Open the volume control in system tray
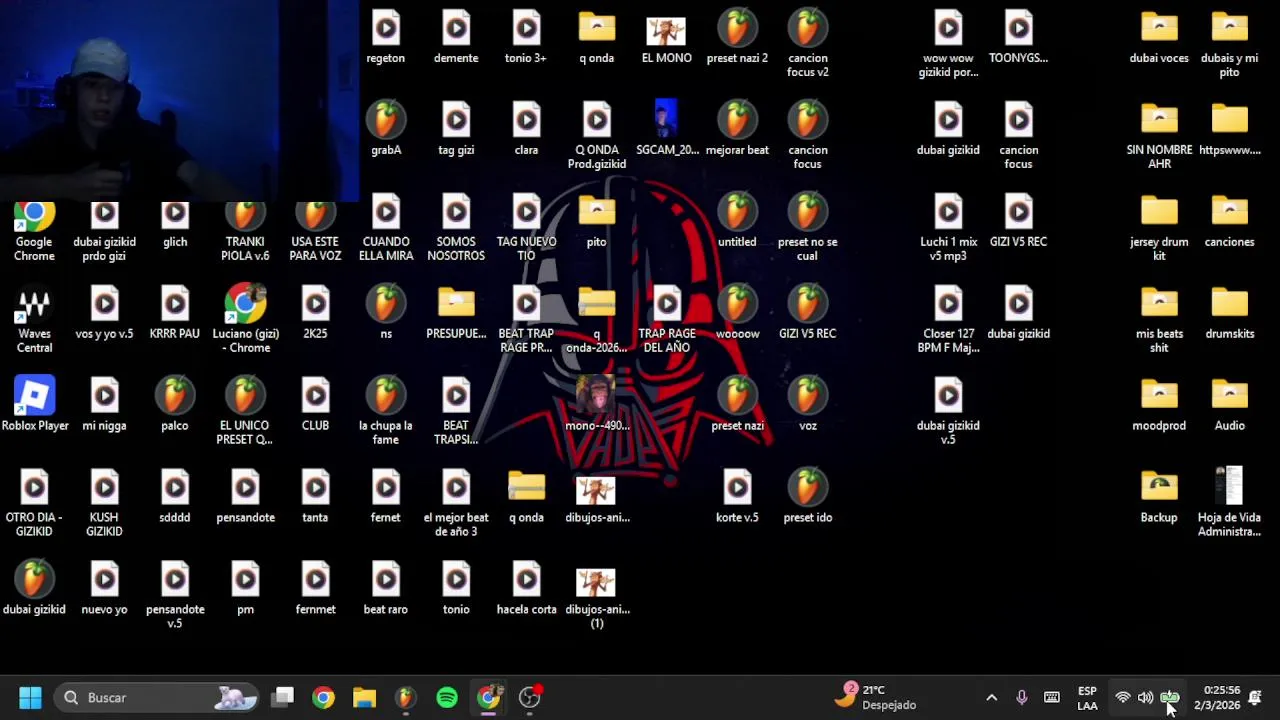 pyautogui.click(x=1145, y=697)
